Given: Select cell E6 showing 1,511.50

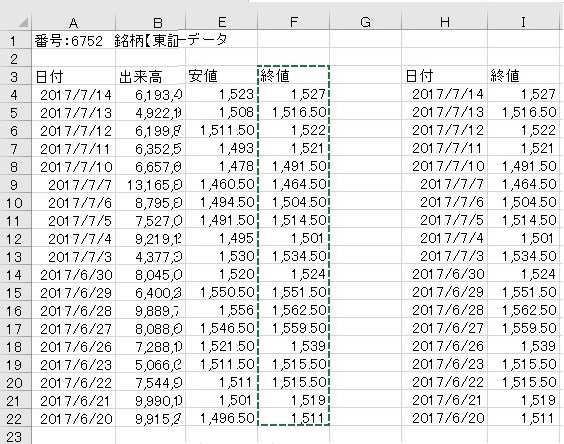Looking at the screenshot, I should click(222, 130).
